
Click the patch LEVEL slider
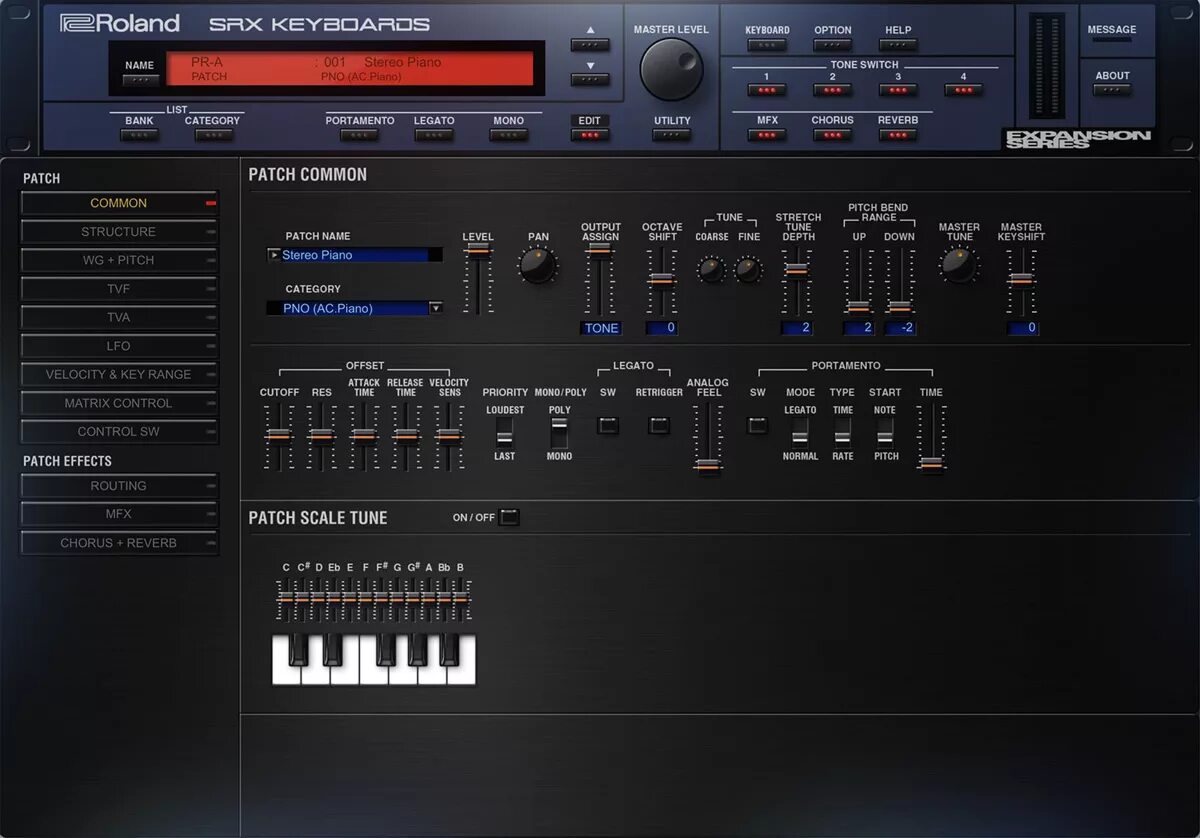[478, 280]
